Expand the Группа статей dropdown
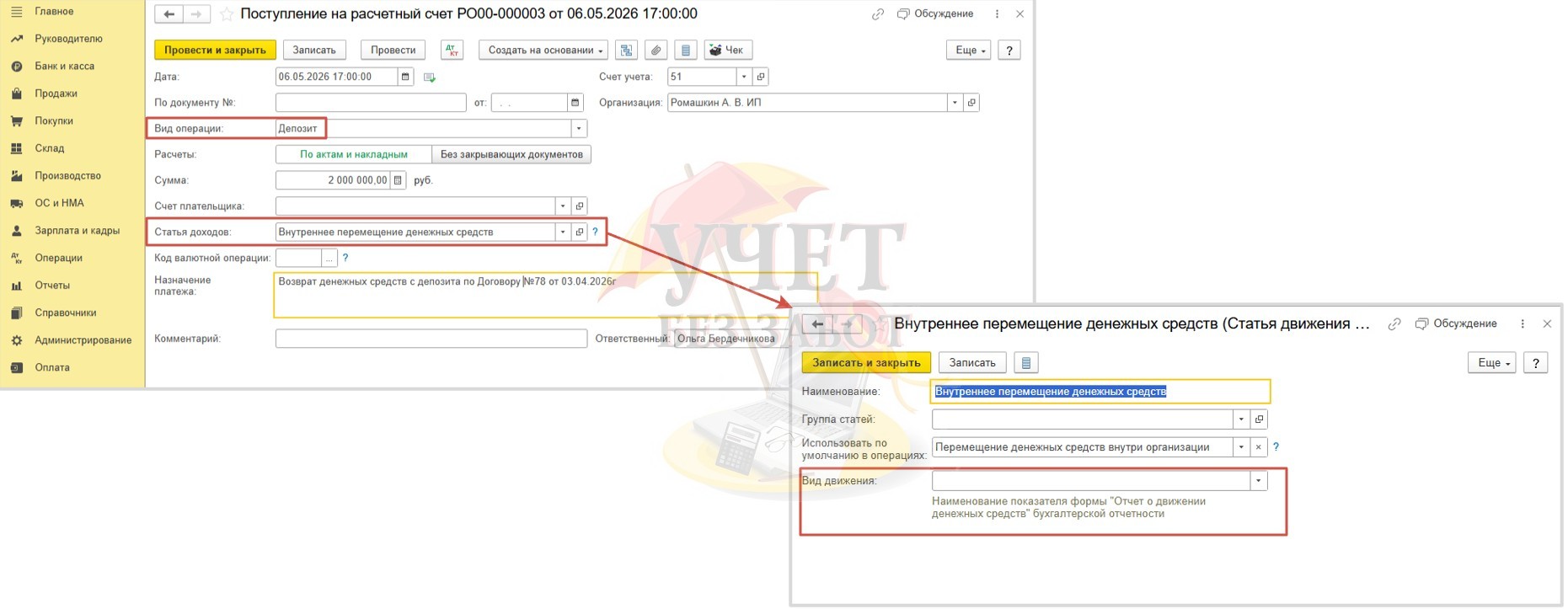This screenshot has height=609, width=1568. [x=1241, y=419]
